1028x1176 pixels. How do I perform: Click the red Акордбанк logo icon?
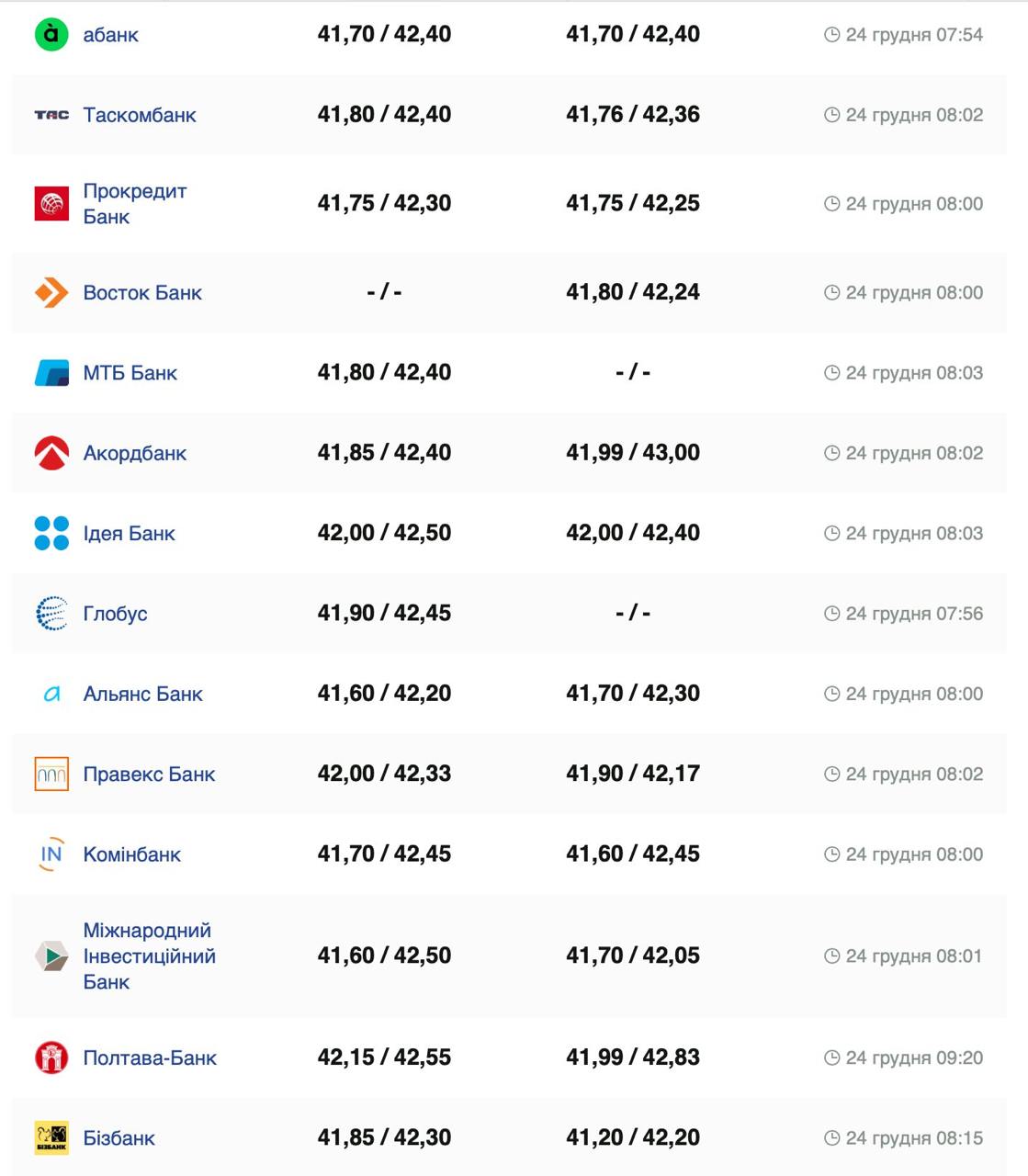(x=51, y=453)
